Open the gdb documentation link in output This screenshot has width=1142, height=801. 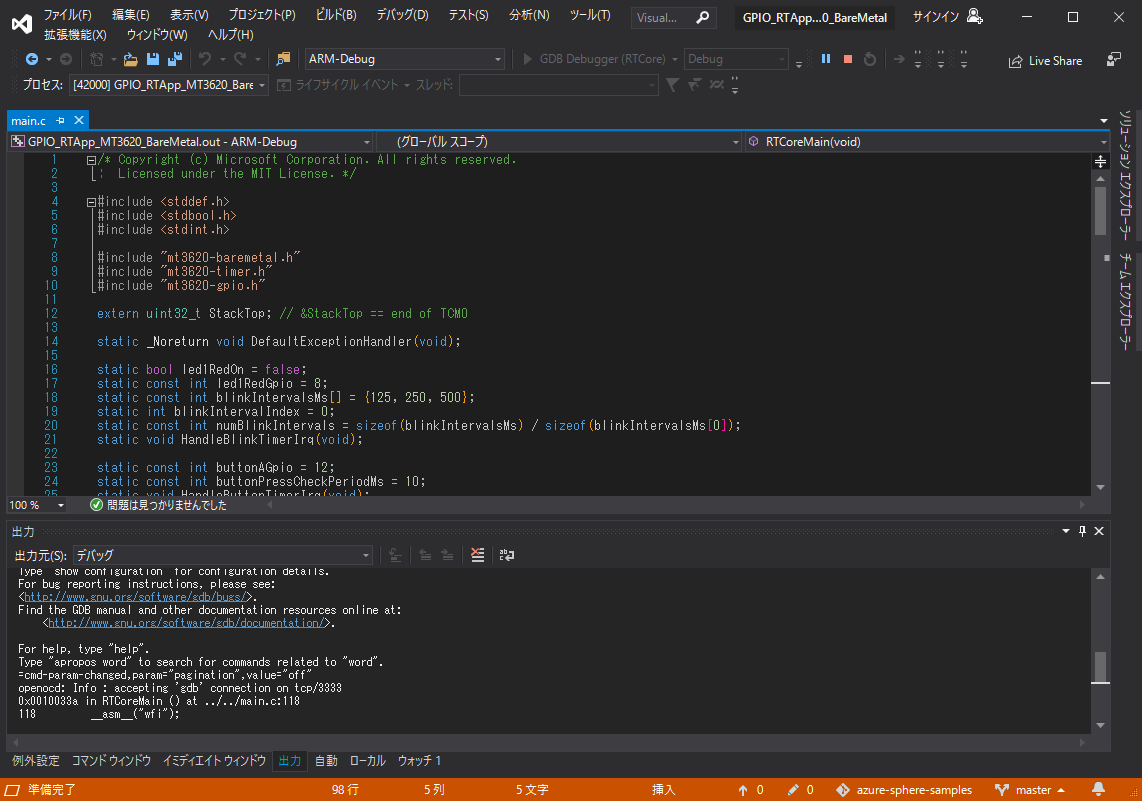tap(186, 623)
